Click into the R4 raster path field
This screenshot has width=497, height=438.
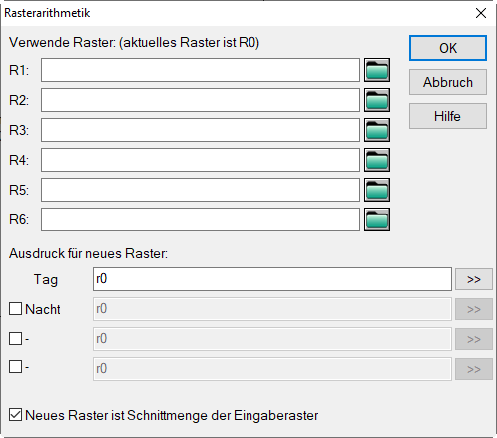pos(200,160)
